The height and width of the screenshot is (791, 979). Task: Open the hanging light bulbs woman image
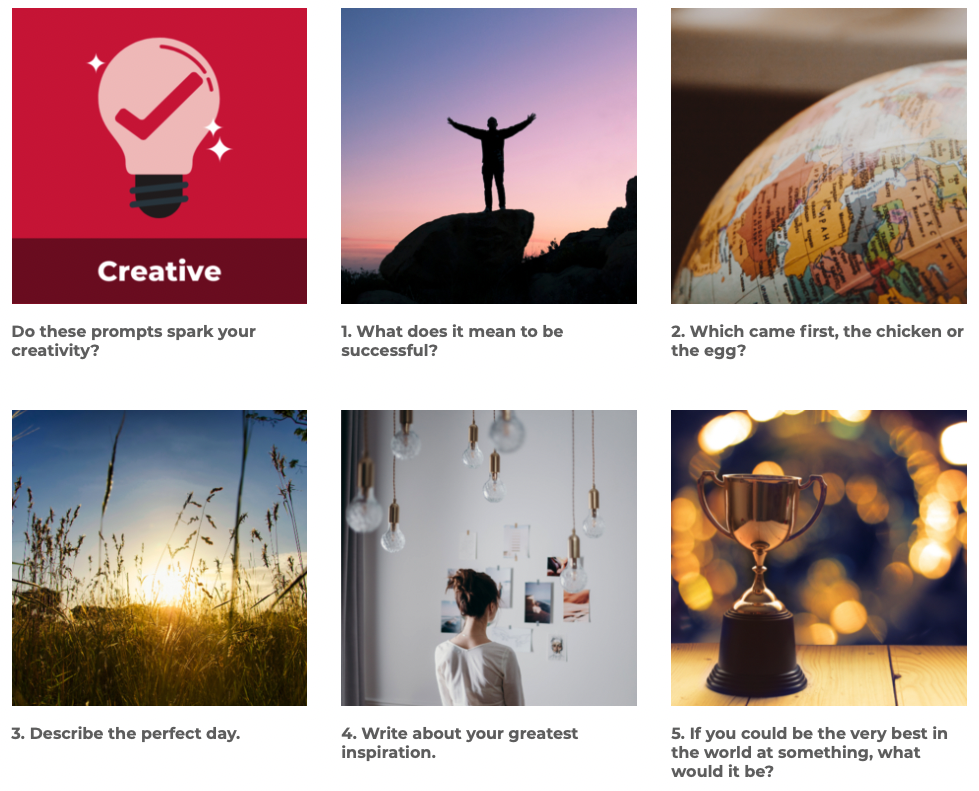point(489,558)
